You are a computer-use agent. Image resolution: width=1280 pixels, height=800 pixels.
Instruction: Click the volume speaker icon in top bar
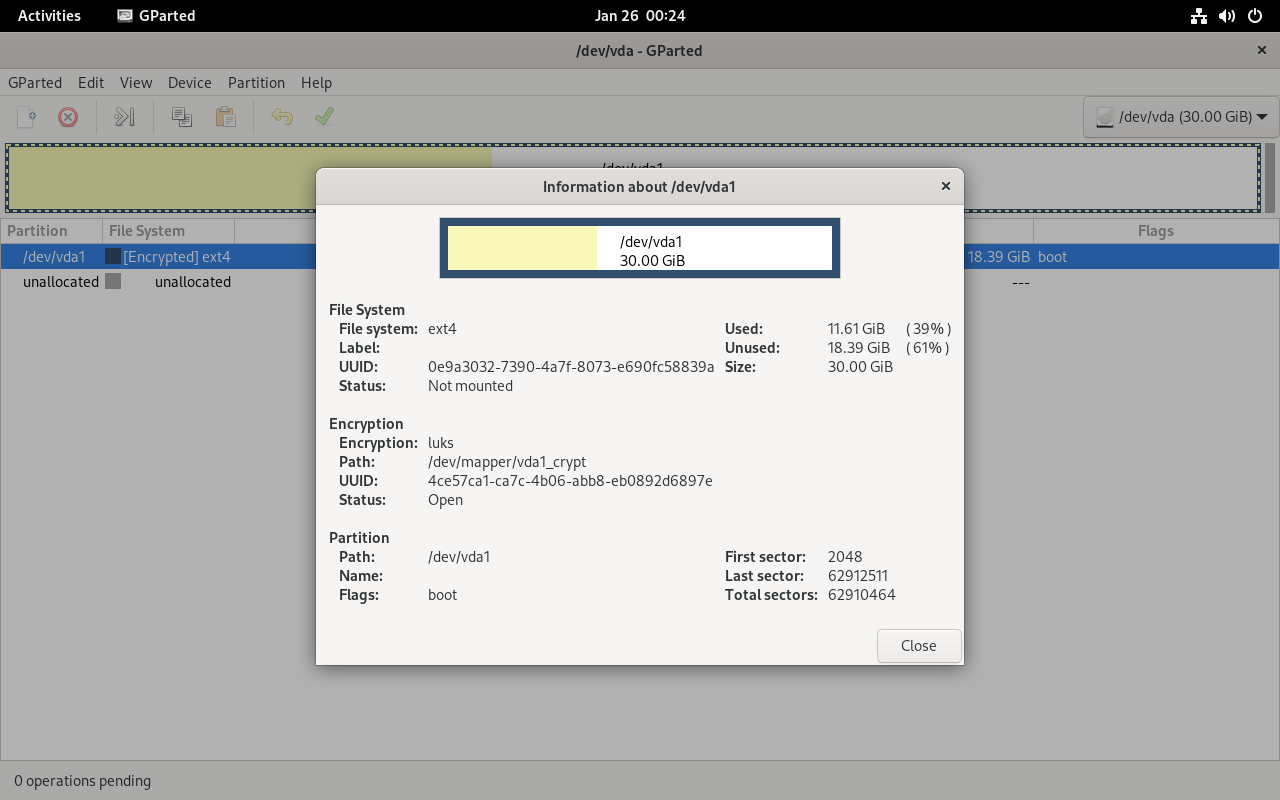tap(1227, 16)
